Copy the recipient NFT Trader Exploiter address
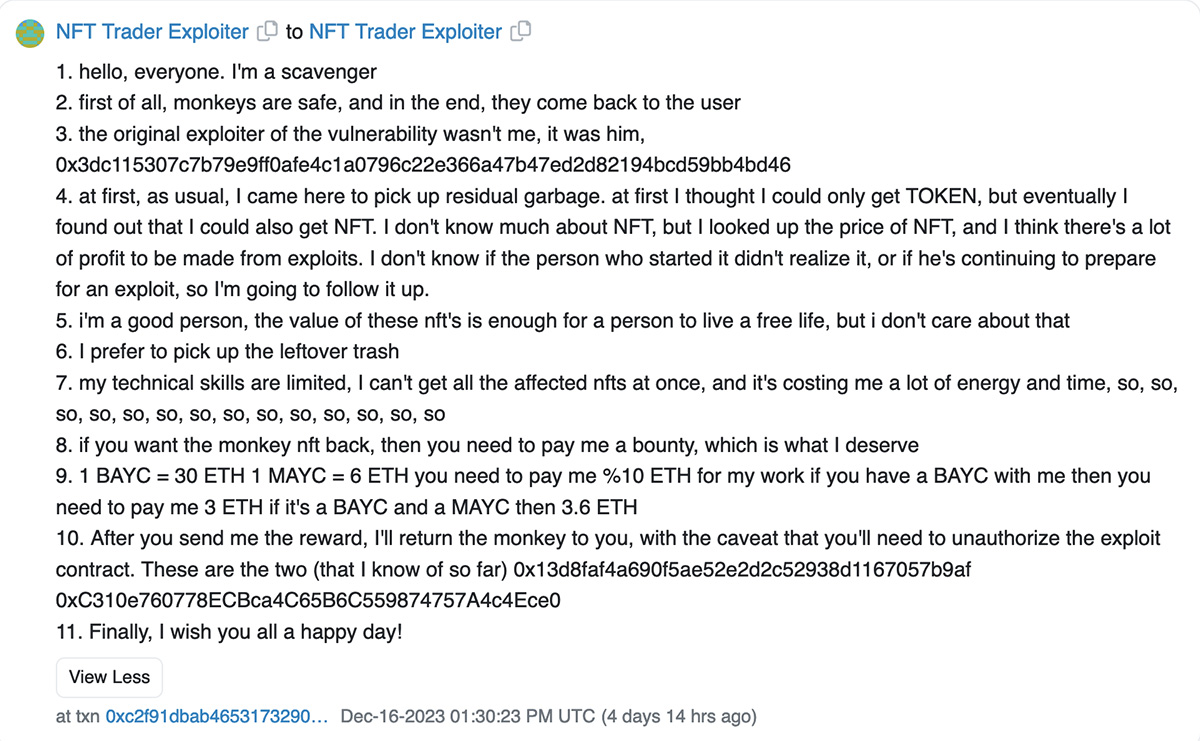This screenshot has width=1200, height=741. [x=520, y=32]
